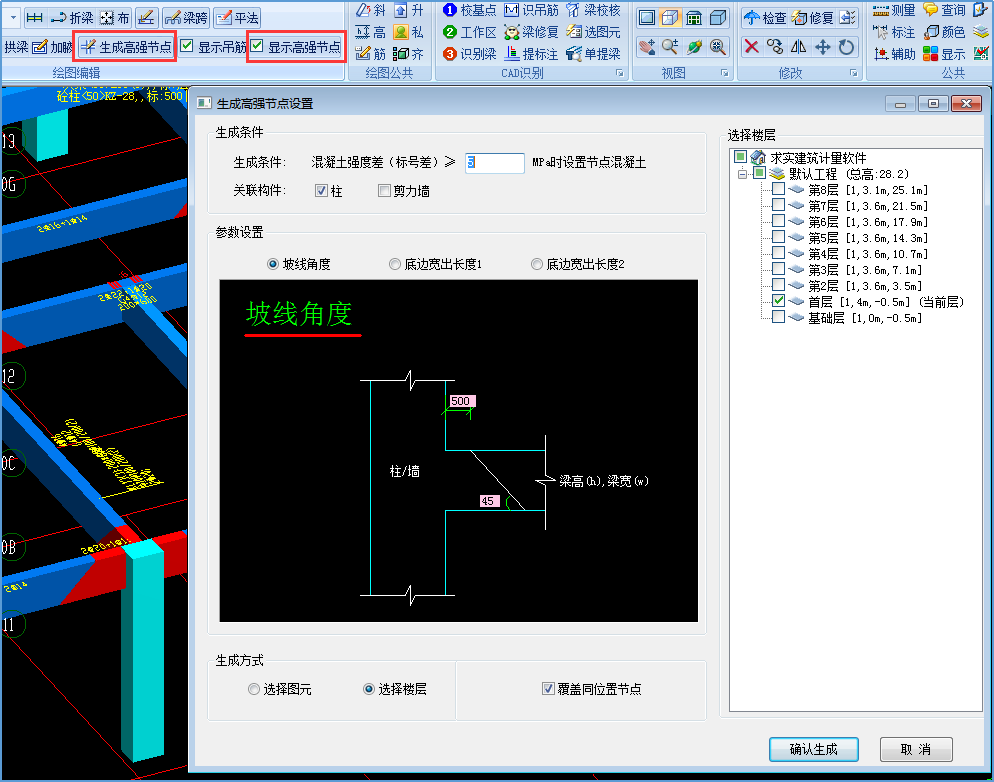Select the 底边宽出长度1 radio option
Screen dimensions: 994x782
point(394,264)
